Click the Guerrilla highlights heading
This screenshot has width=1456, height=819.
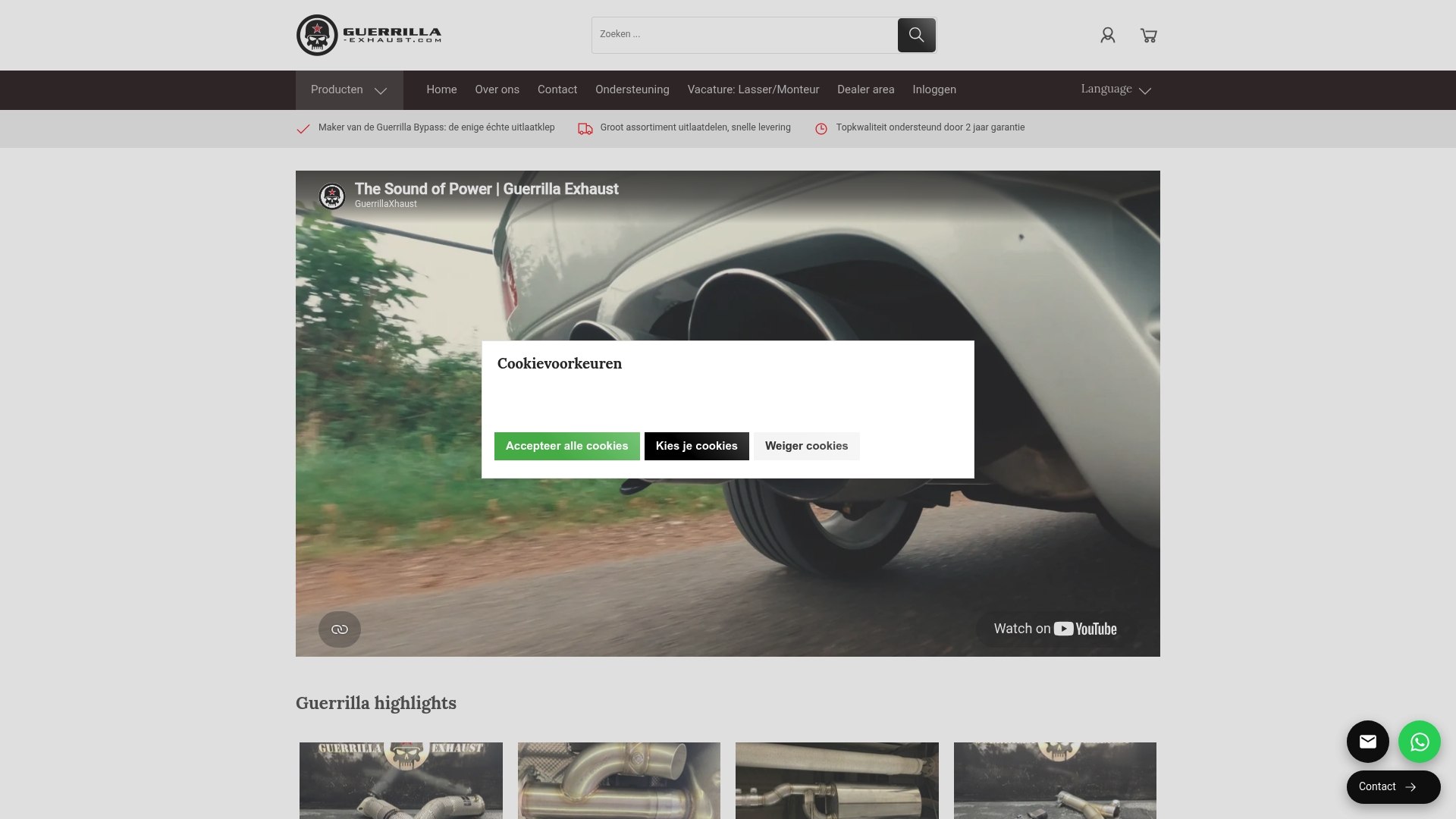coord(376,703)
